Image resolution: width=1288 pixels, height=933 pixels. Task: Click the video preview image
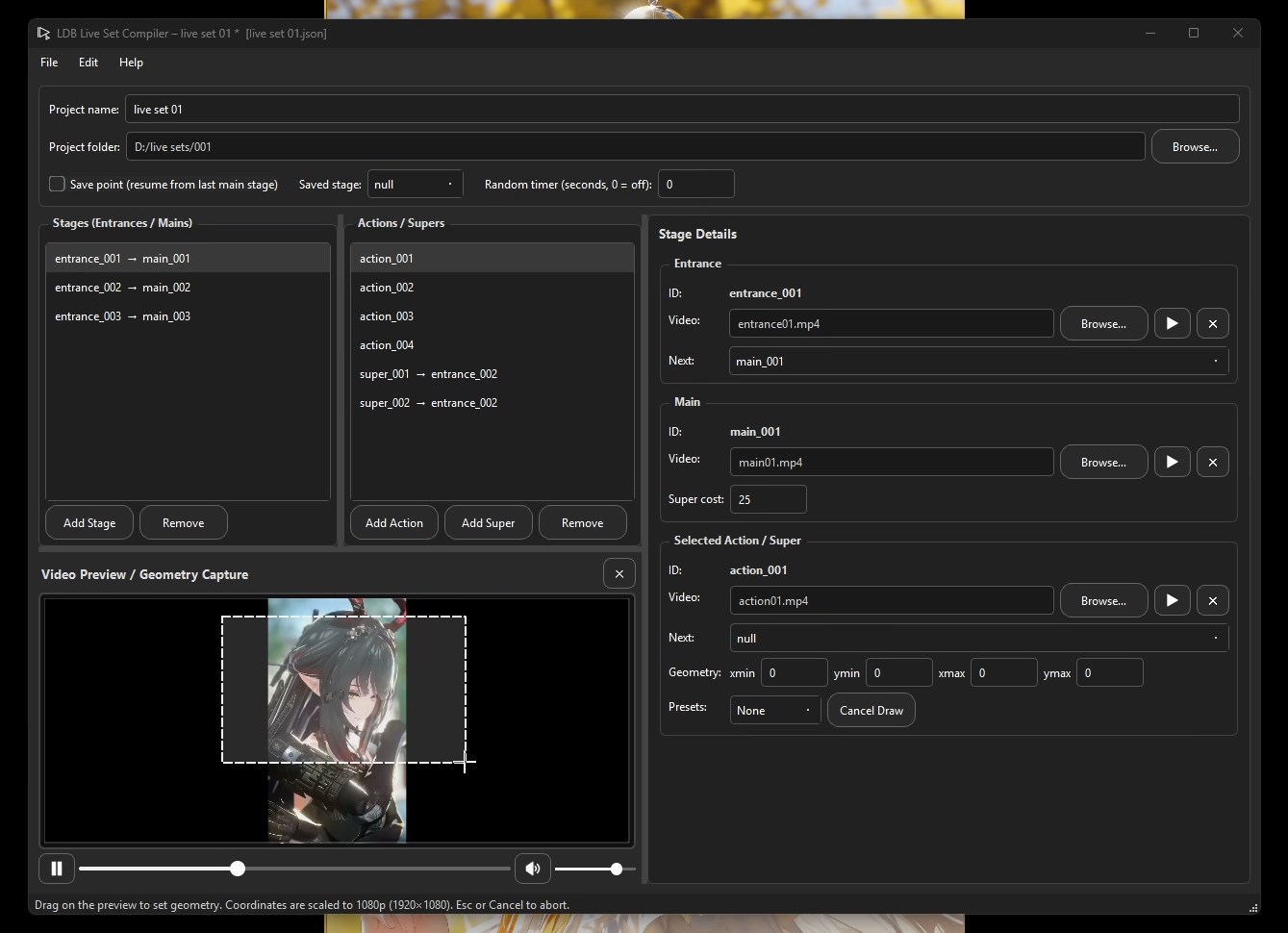(x=337, y=720)
